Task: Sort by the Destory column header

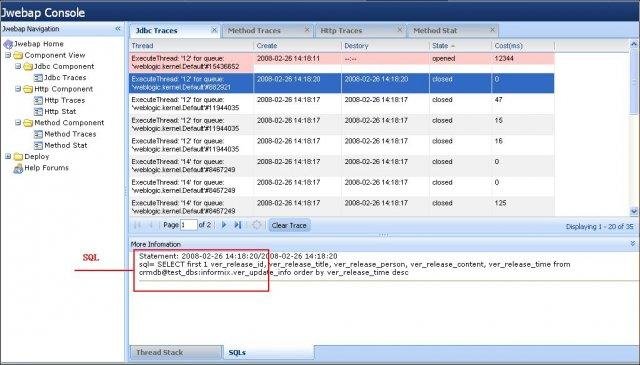Action: (385, 46)
